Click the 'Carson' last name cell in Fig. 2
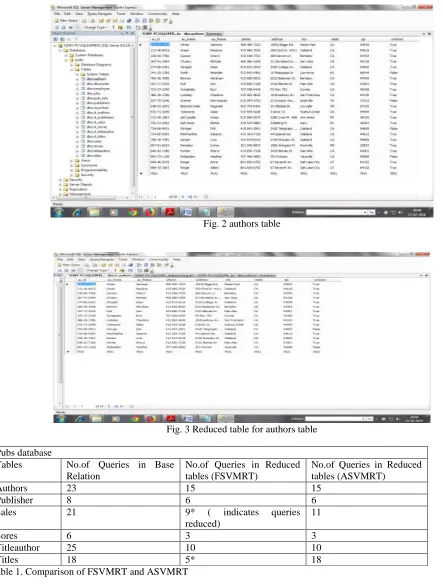This screenshot has height=585, width=443. click(x=185, y=56)
